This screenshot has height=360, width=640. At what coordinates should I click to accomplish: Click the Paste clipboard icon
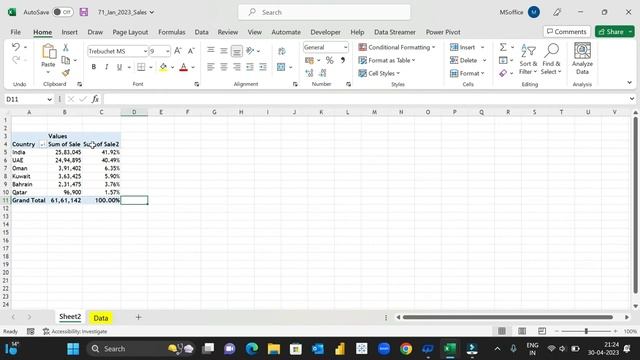point(49,52)
